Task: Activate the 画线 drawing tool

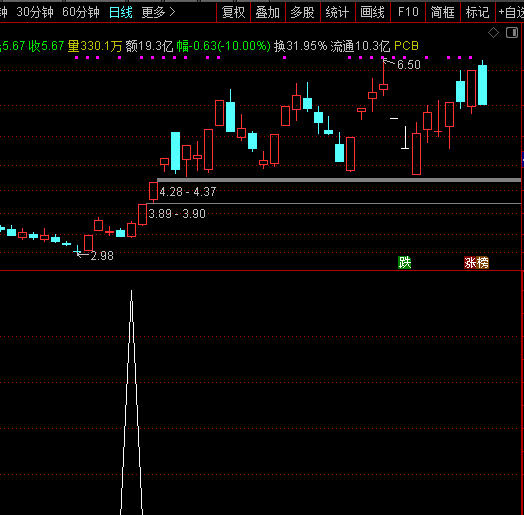Action: click(373, 12)
